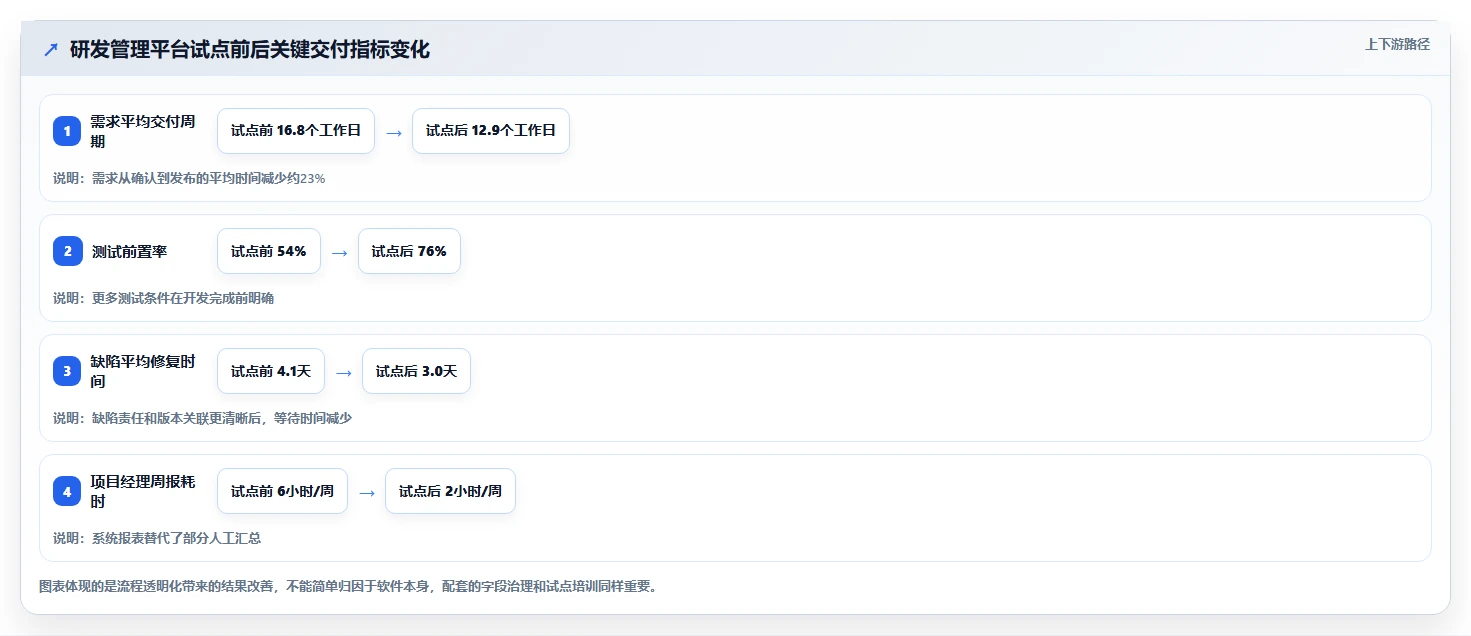Click the arrow between 16.8 and 12.9 workdays

394,132
